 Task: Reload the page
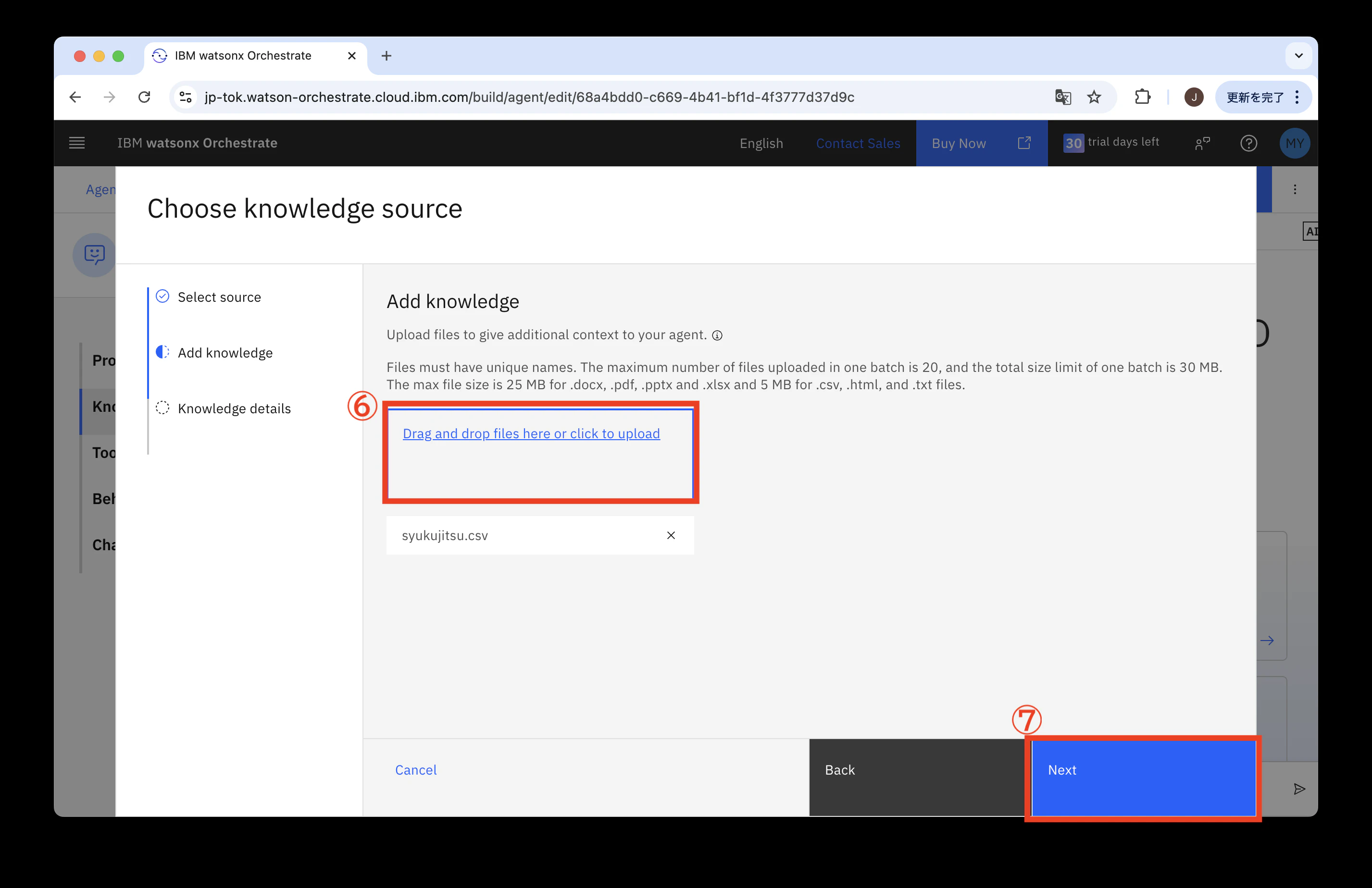144,97
